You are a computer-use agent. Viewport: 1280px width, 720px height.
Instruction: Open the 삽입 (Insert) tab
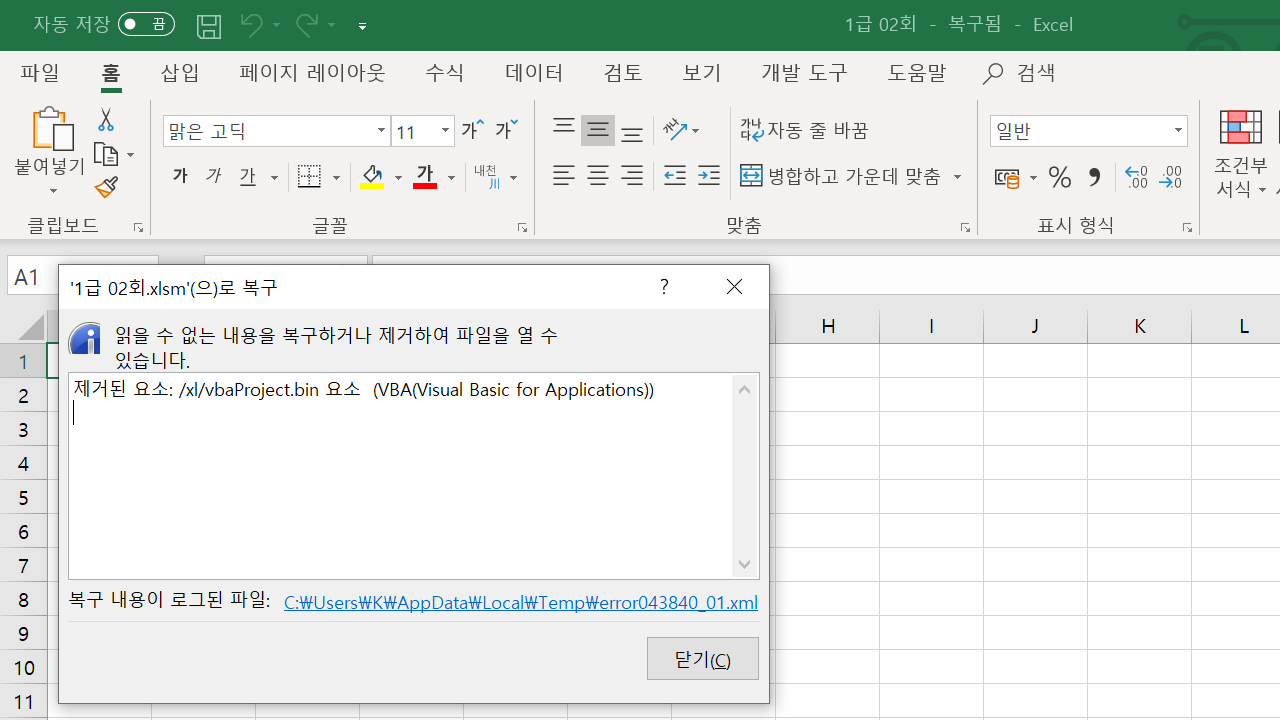(180, 73)
